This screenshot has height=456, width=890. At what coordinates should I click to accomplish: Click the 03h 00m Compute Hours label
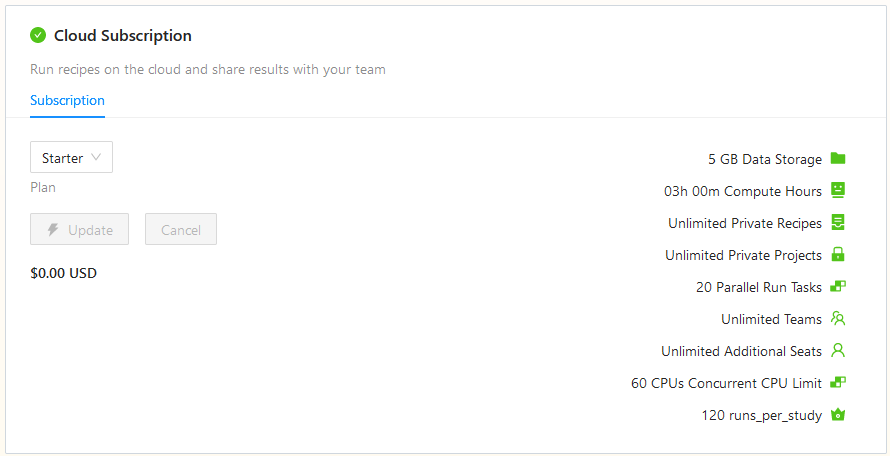742,191
